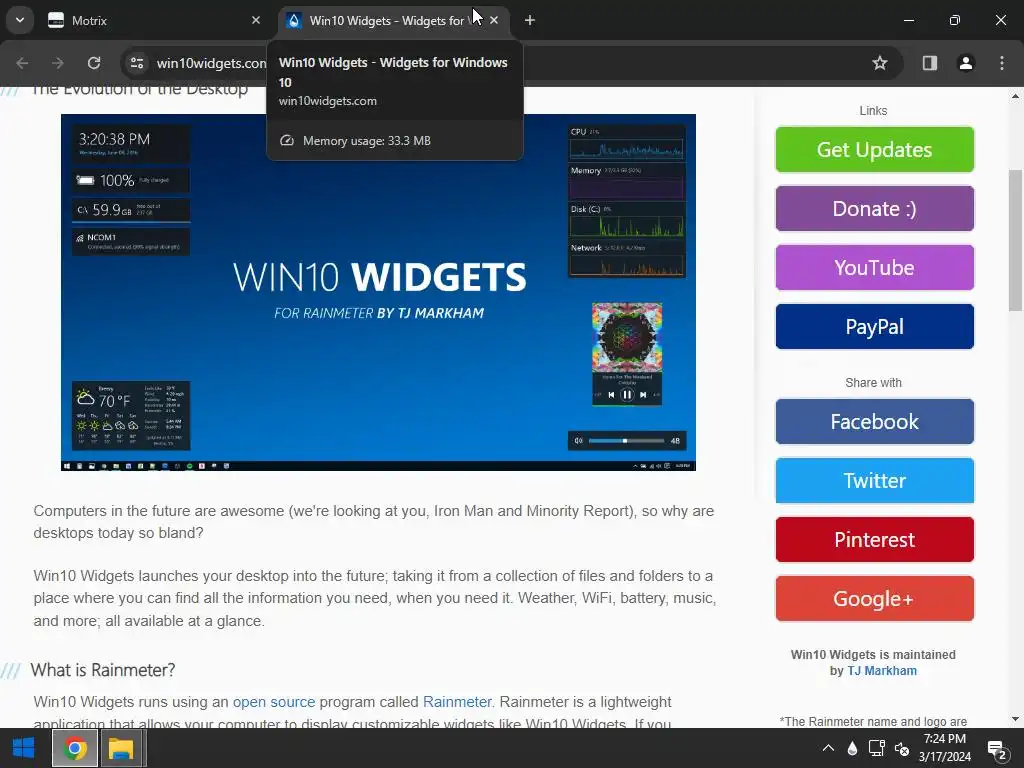Share on Google+ button
The height and width of the screenshot is (768, 1024).
[874, 599]
